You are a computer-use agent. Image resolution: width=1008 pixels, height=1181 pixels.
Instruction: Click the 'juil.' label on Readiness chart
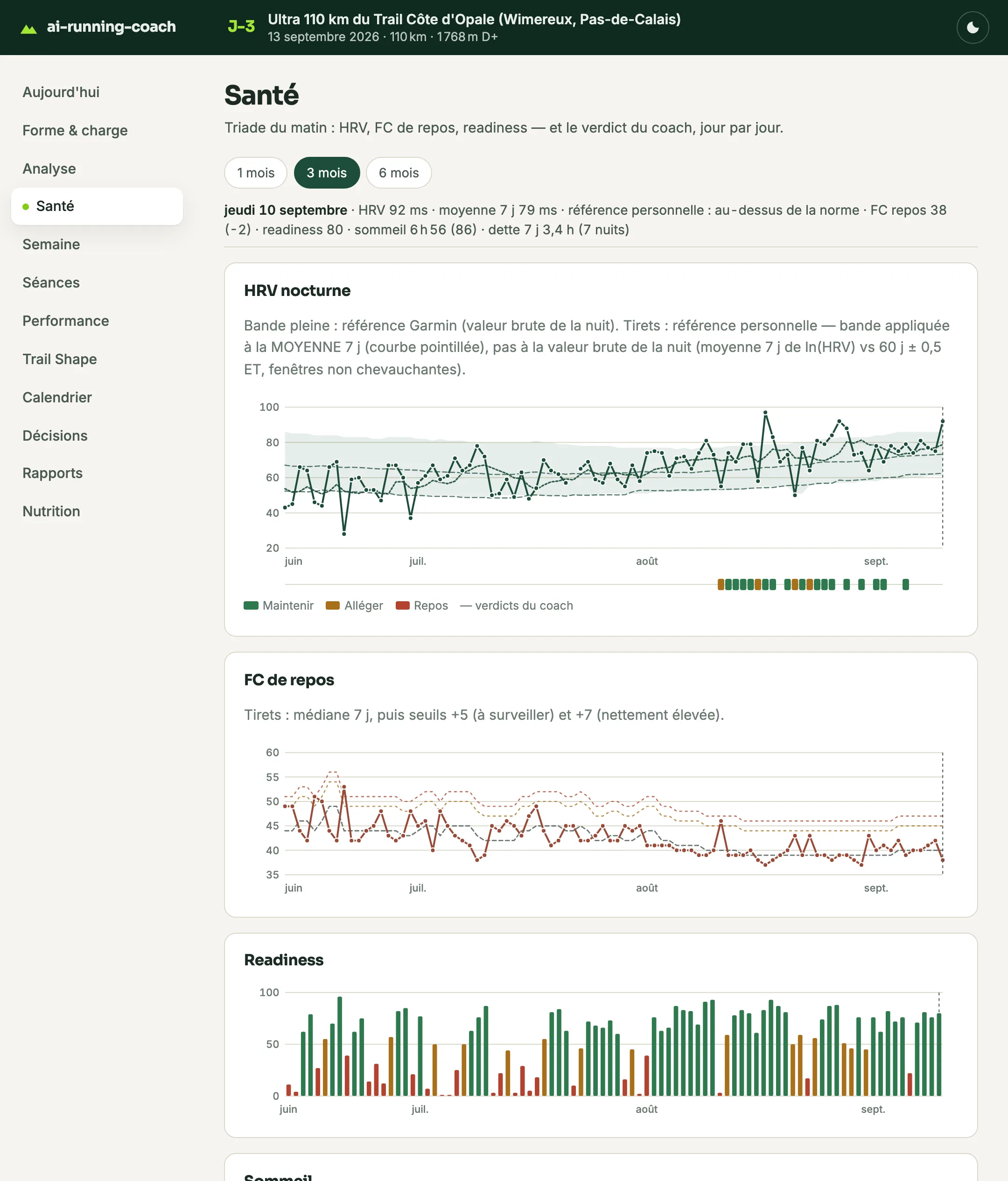coord(420,1109)
